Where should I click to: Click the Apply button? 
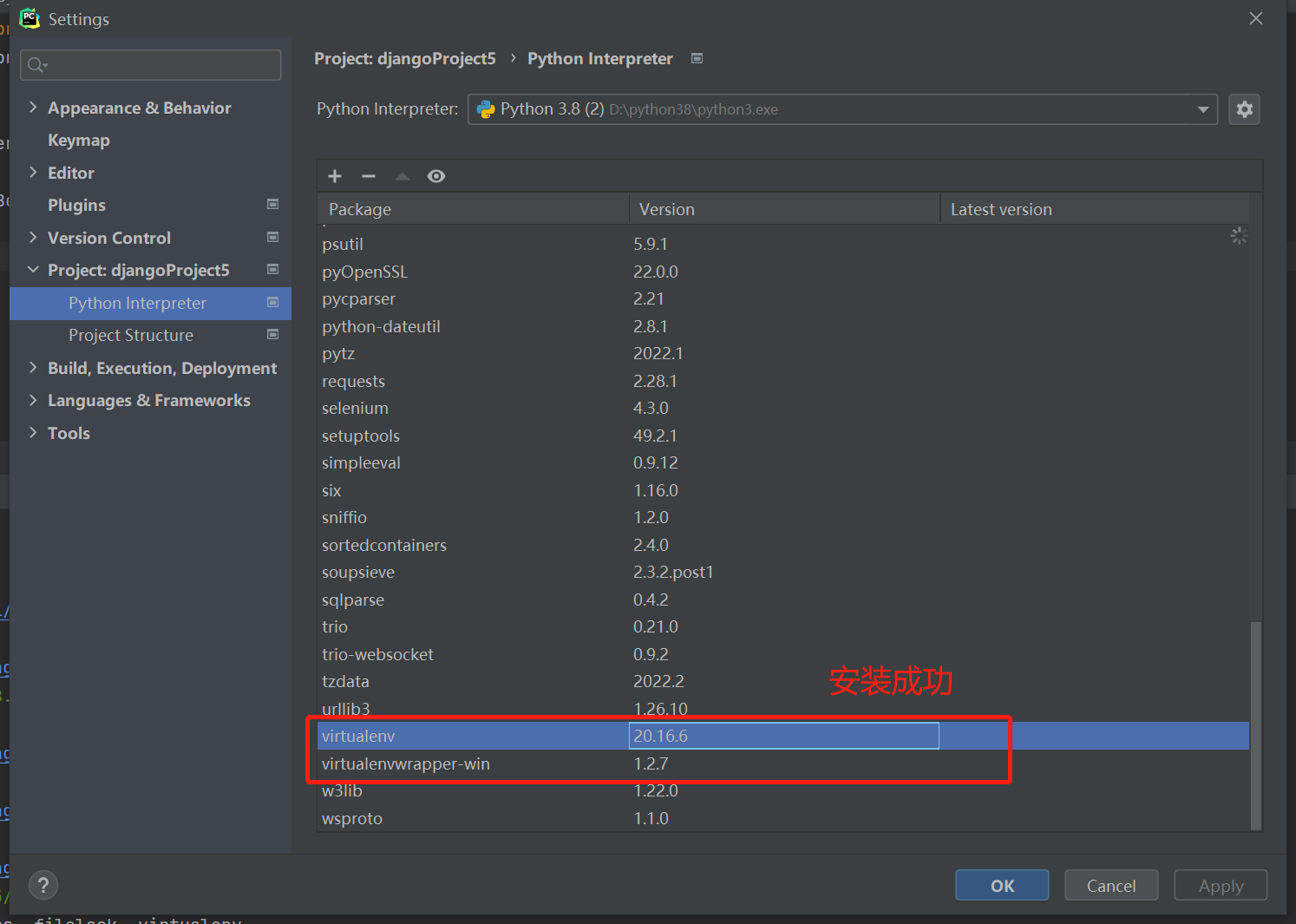coord(1221,885)
